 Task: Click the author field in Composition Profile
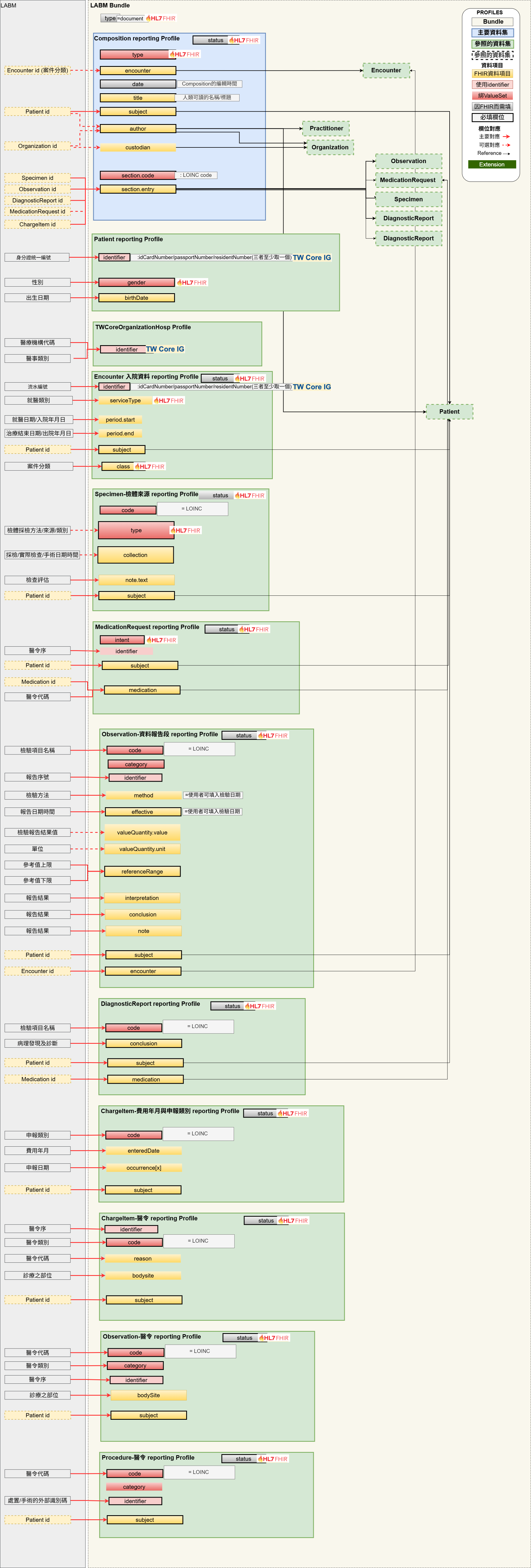[x=138, y=128]
